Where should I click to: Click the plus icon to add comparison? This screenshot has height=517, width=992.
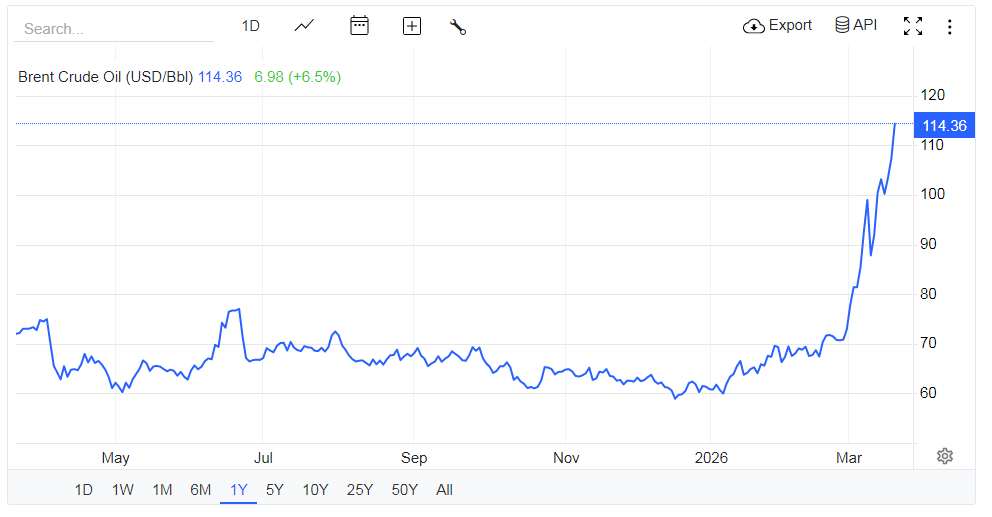coord(411,27)
